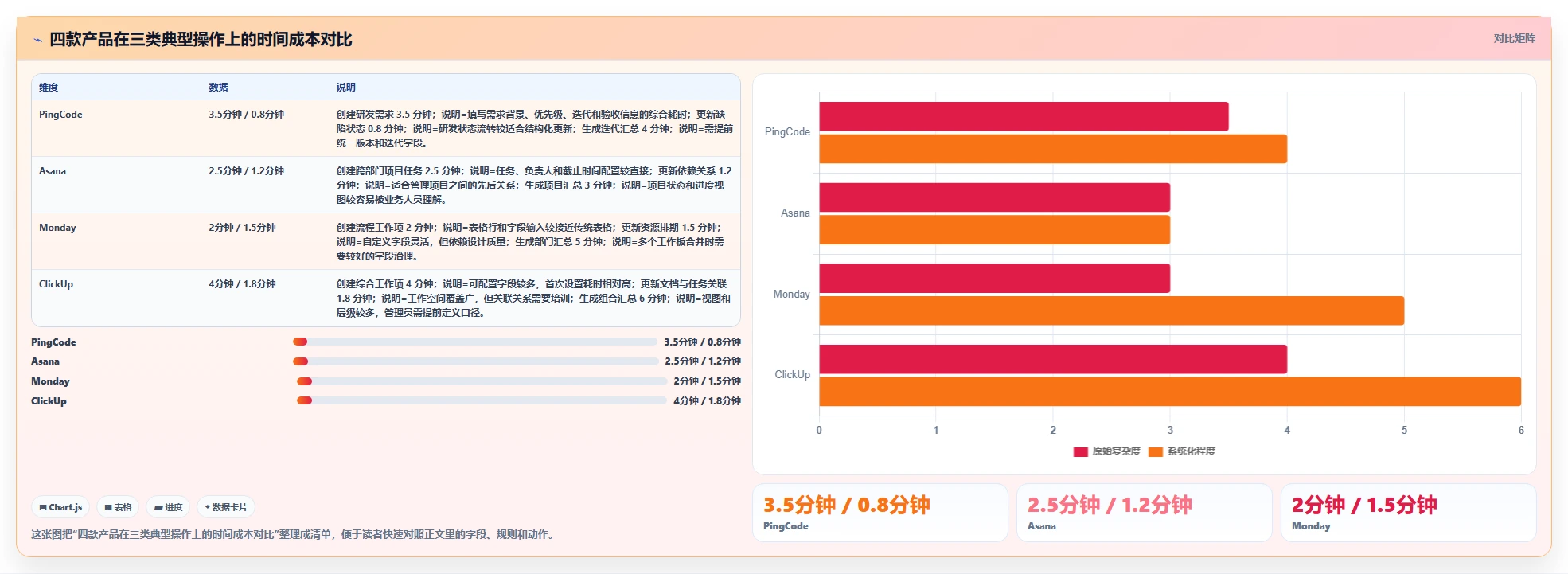Click the 说明 column header
This screenshot has width=1568, height=574.
tap(345, 88)
